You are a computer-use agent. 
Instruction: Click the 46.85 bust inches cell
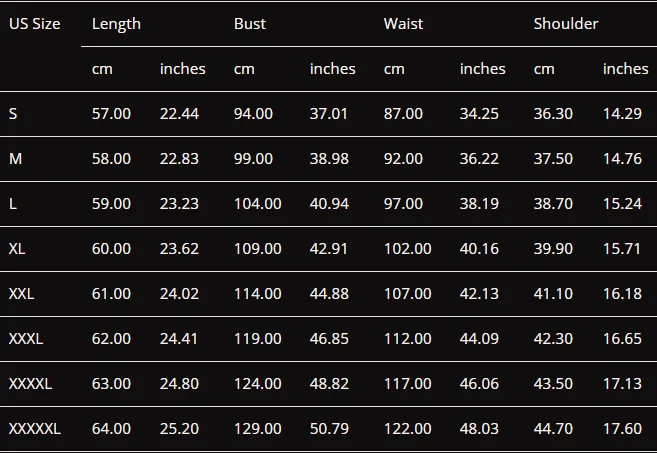[x=329, y=339]
